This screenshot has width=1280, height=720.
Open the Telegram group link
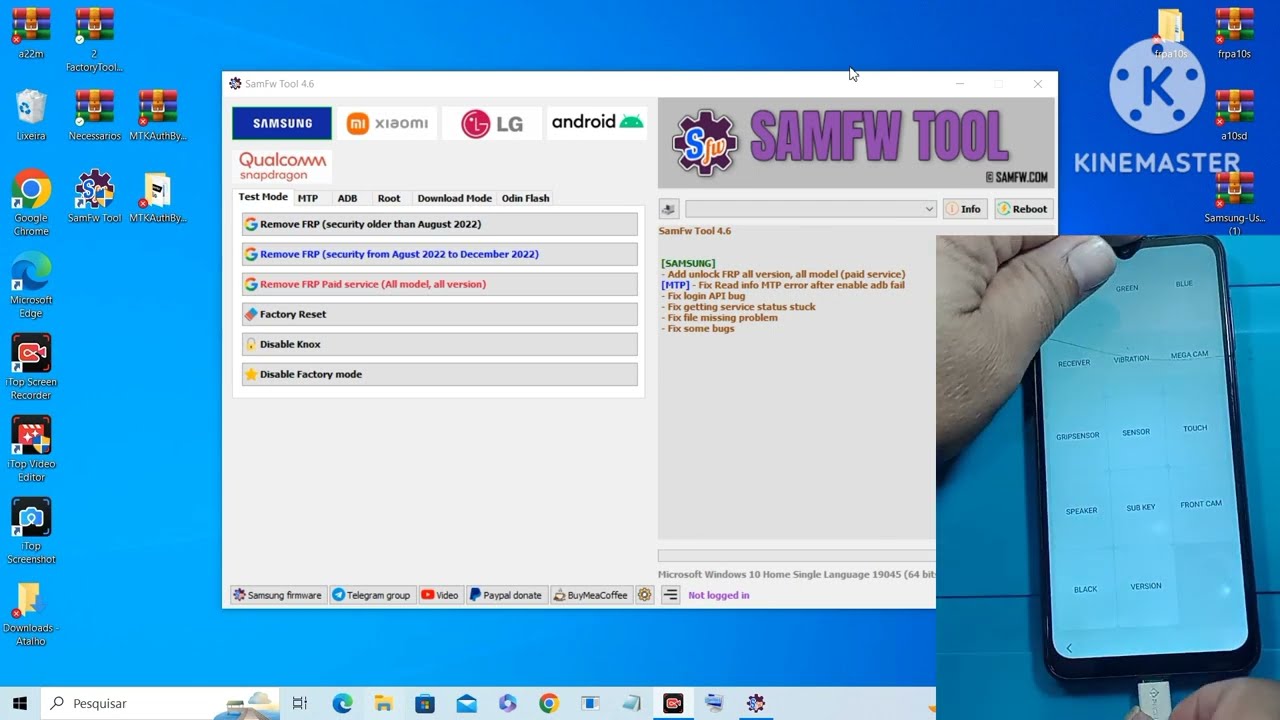pos(372,595)
